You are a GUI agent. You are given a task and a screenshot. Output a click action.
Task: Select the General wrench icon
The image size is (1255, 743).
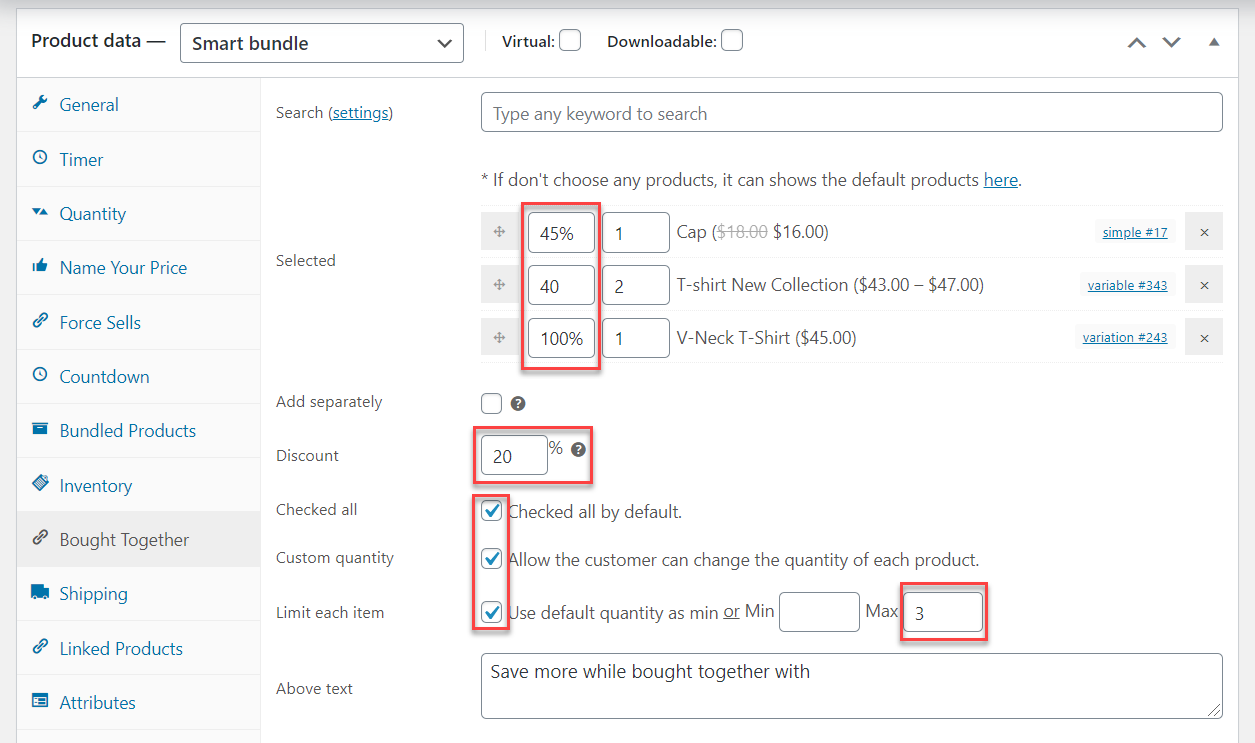[39, 103]
